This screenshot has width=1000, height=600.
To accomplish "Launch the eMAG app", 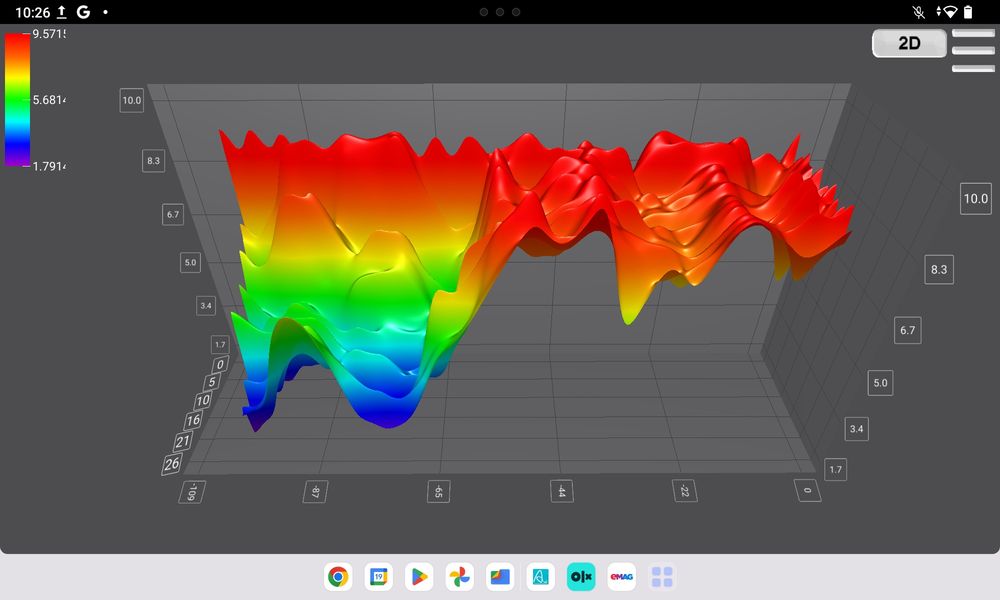I will (x=622, y=577).
